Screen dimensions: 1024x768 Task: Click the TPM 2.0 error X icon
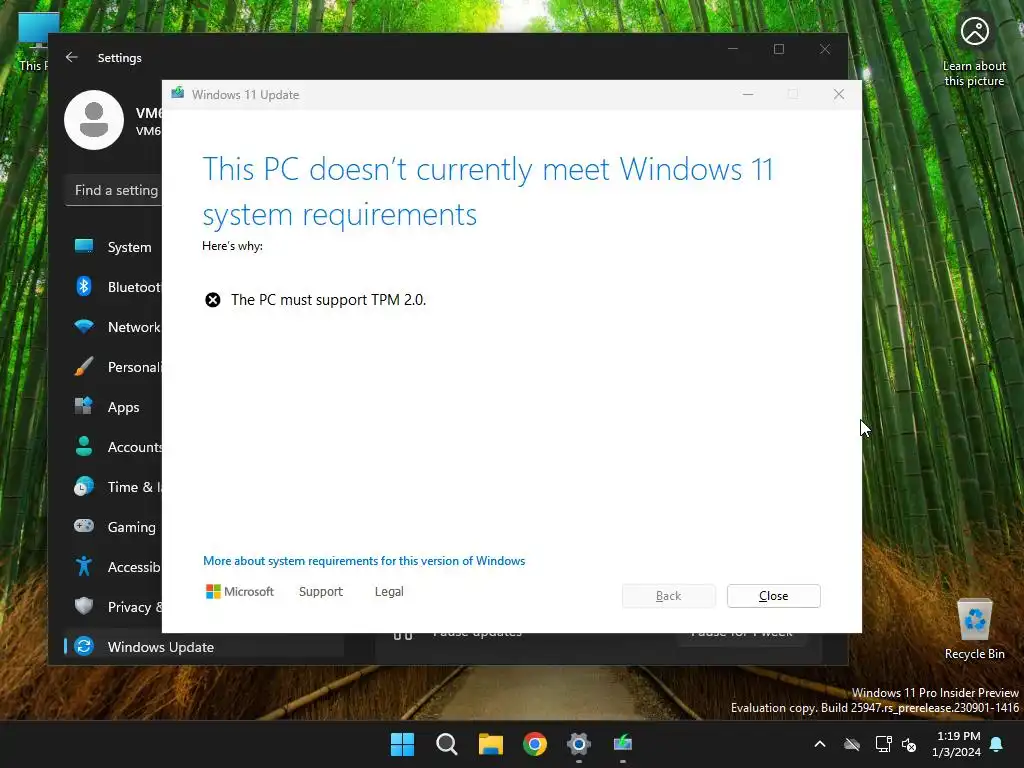213,300
